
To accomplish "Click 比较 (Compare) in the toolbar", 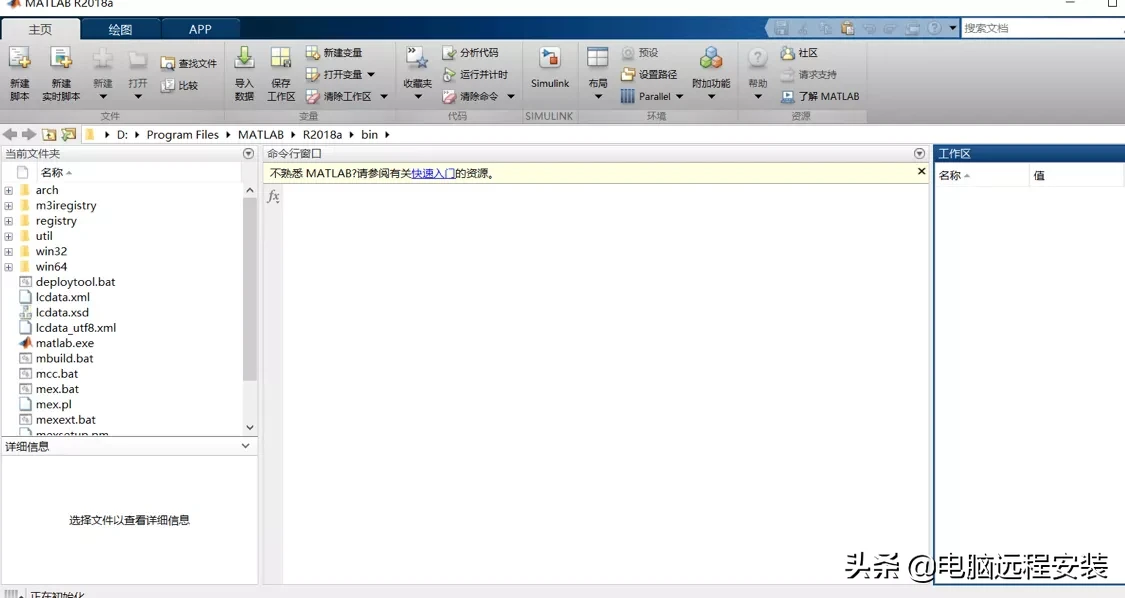I will pyautogui.click(x=179, y=85).
